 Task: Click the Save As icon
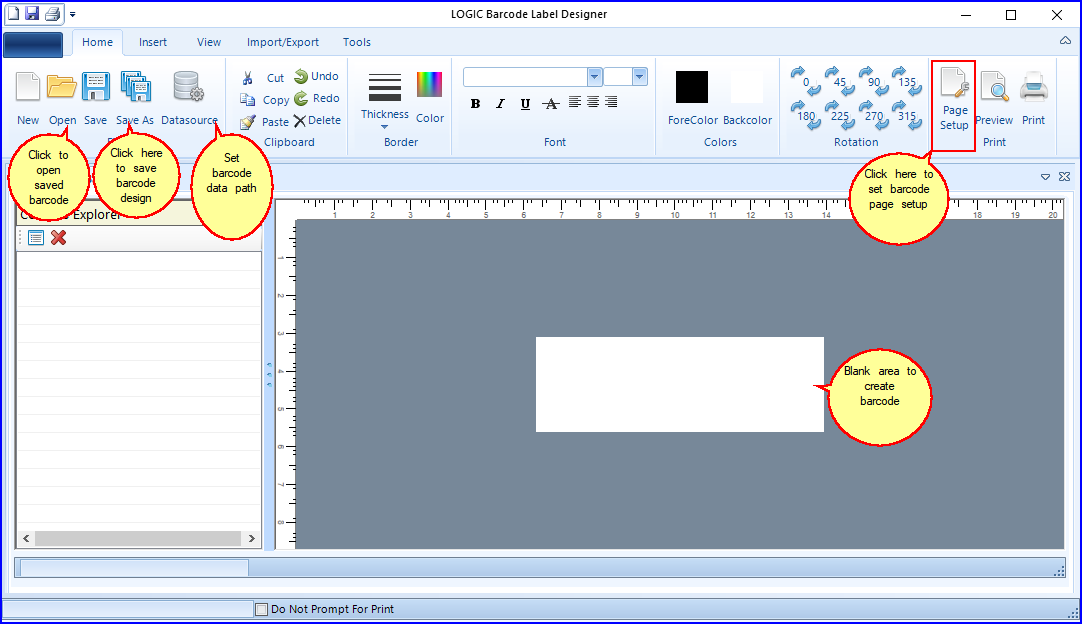coord(135,87)
